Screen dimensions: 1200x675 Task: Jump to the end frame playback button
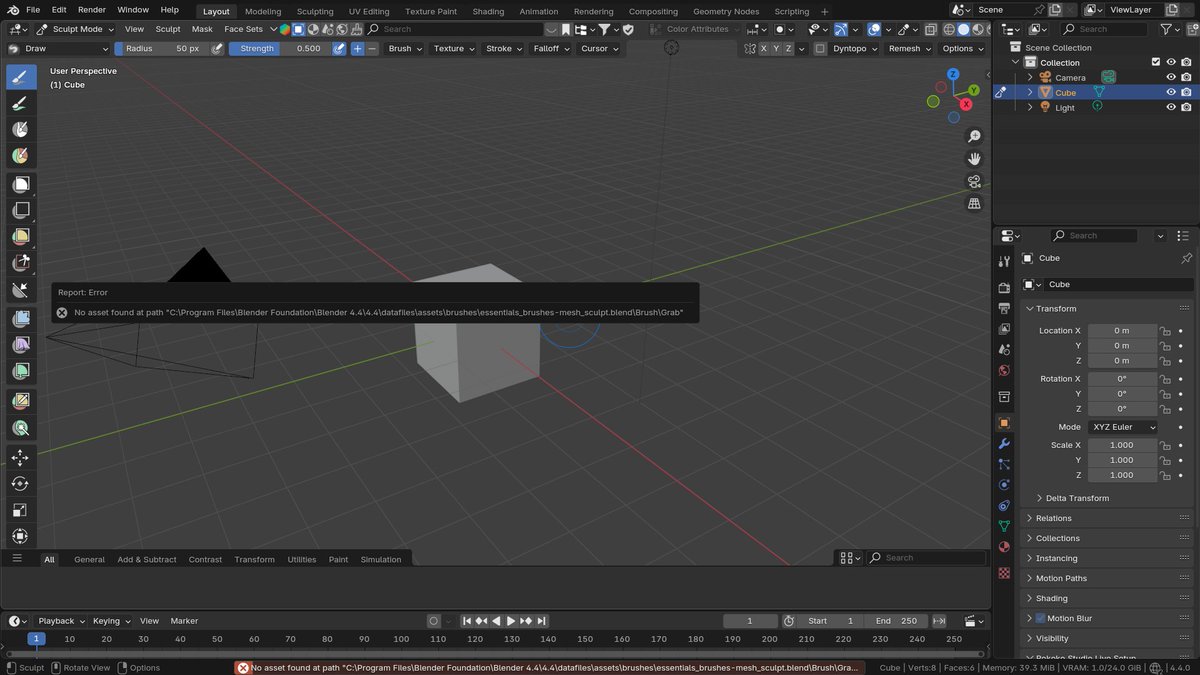(x=541, y=621)
